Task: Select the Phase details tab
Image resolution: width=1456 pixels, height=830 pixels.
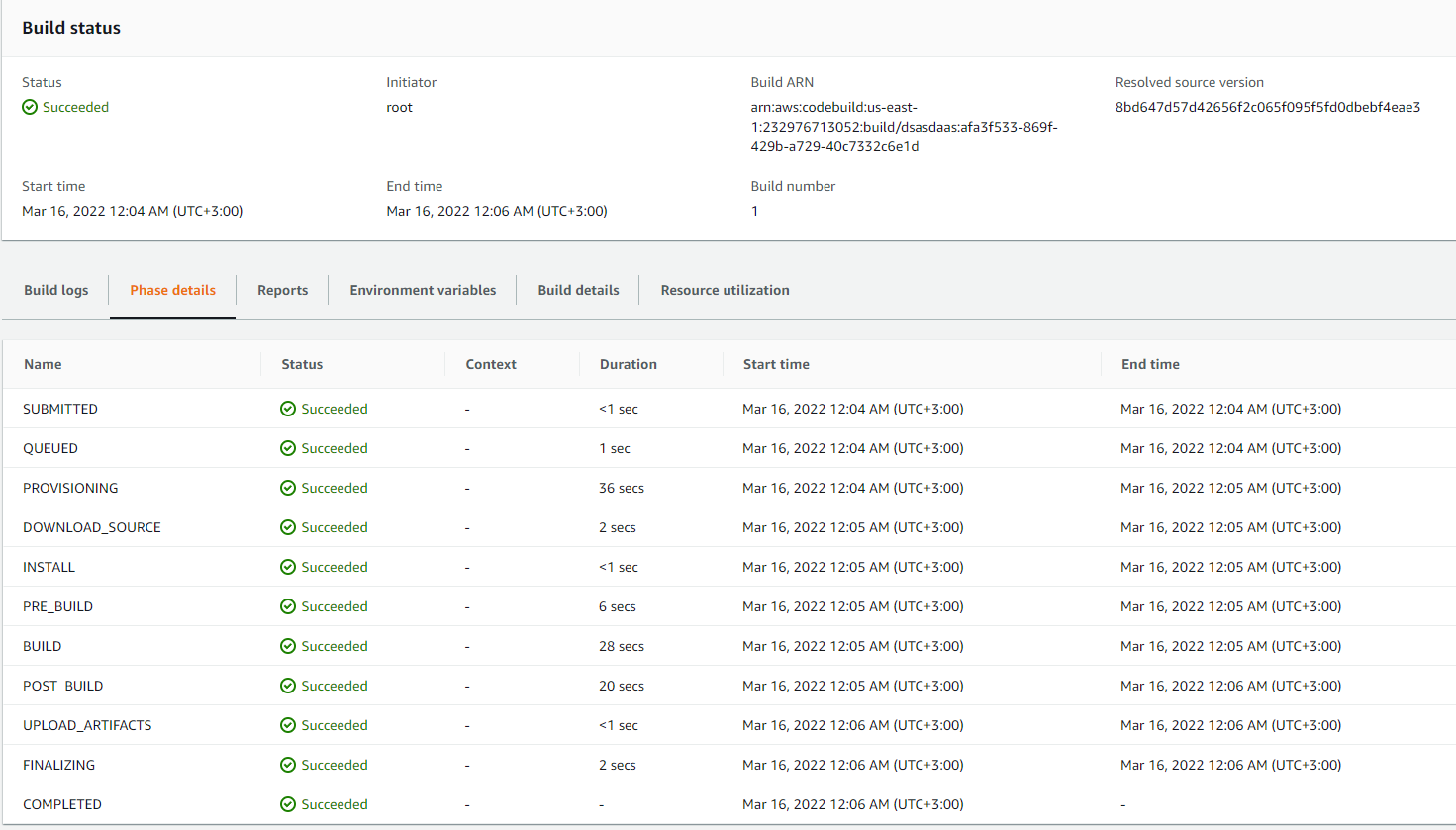Action: (x=172, y=290)
